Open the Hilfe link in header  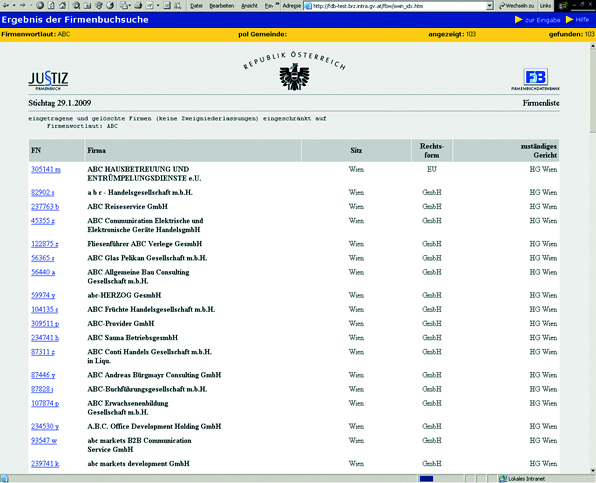click(582, 19)
